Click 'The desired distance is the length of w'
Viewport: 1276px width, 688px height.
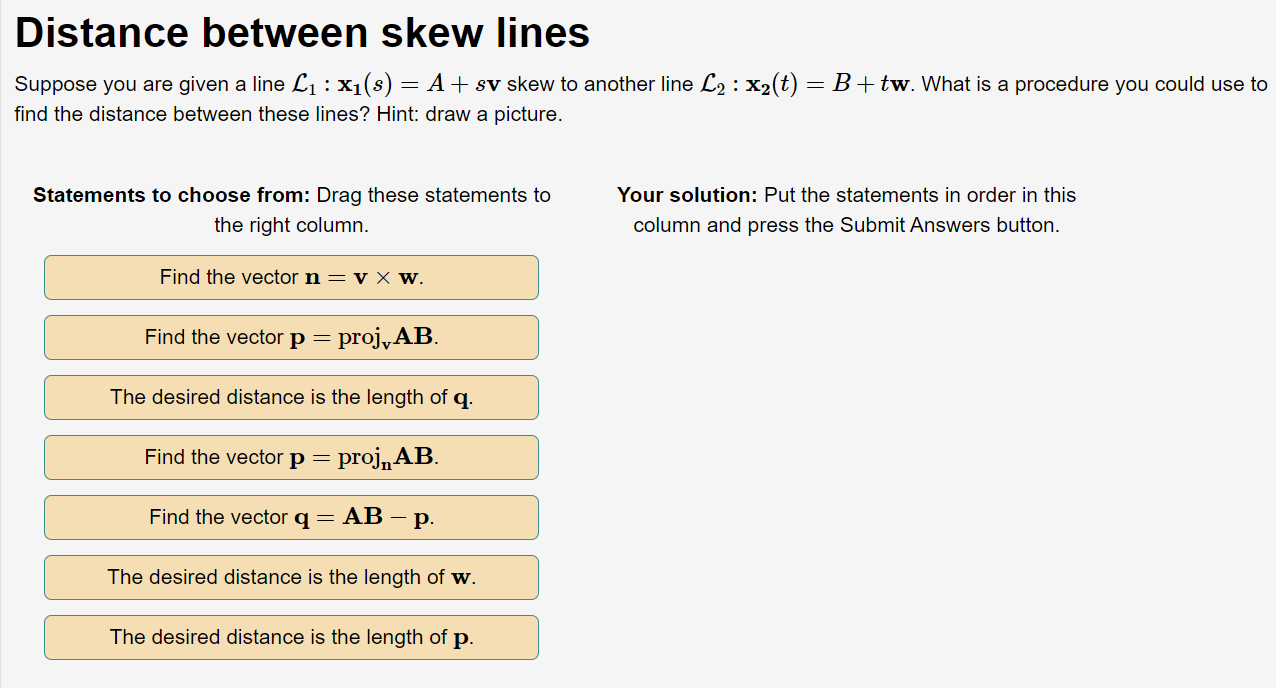click(x=291, y=577)
